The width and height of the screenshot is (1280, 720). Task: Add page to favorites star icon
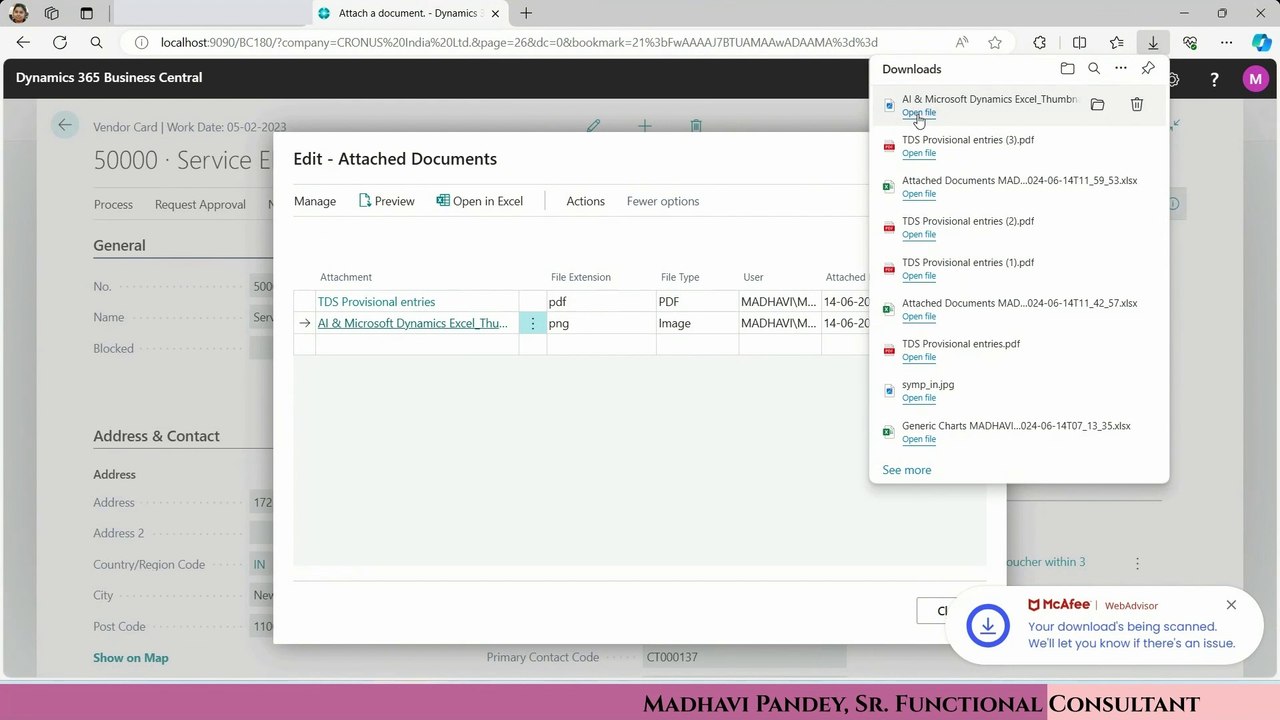pos(995,42)
